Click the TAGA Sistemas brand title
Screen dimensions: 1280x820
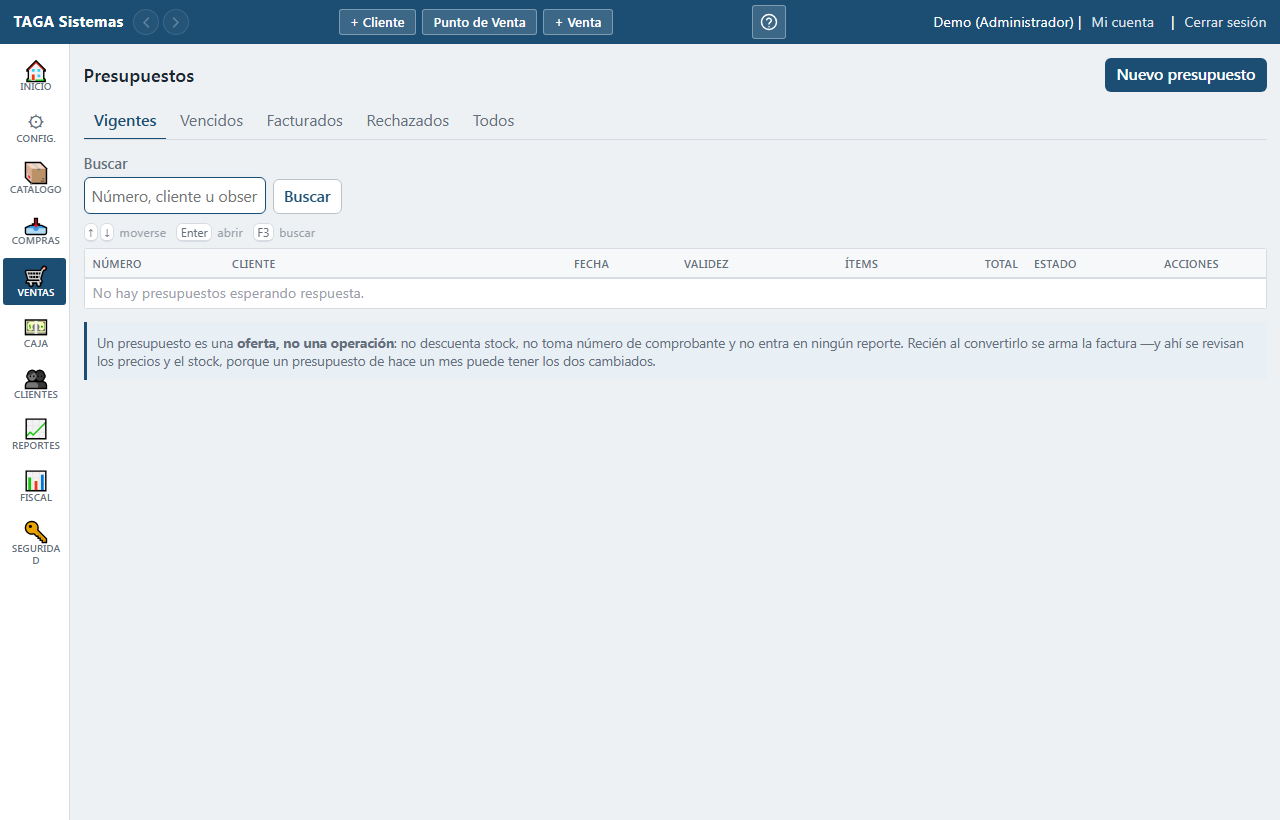68,22
